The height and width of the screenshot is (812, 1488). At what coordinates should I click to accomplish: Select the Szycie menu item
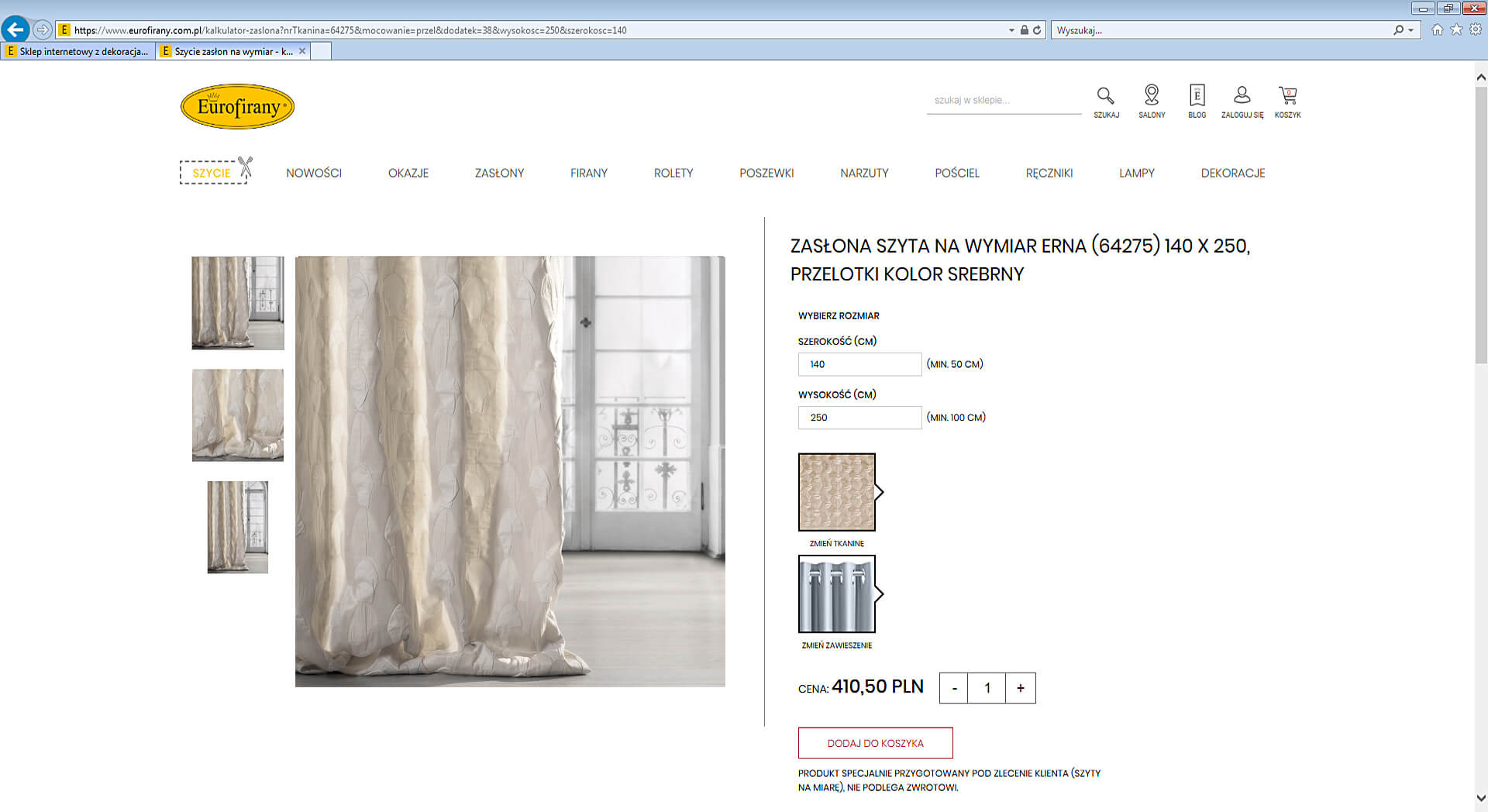(x=212, y=173)
